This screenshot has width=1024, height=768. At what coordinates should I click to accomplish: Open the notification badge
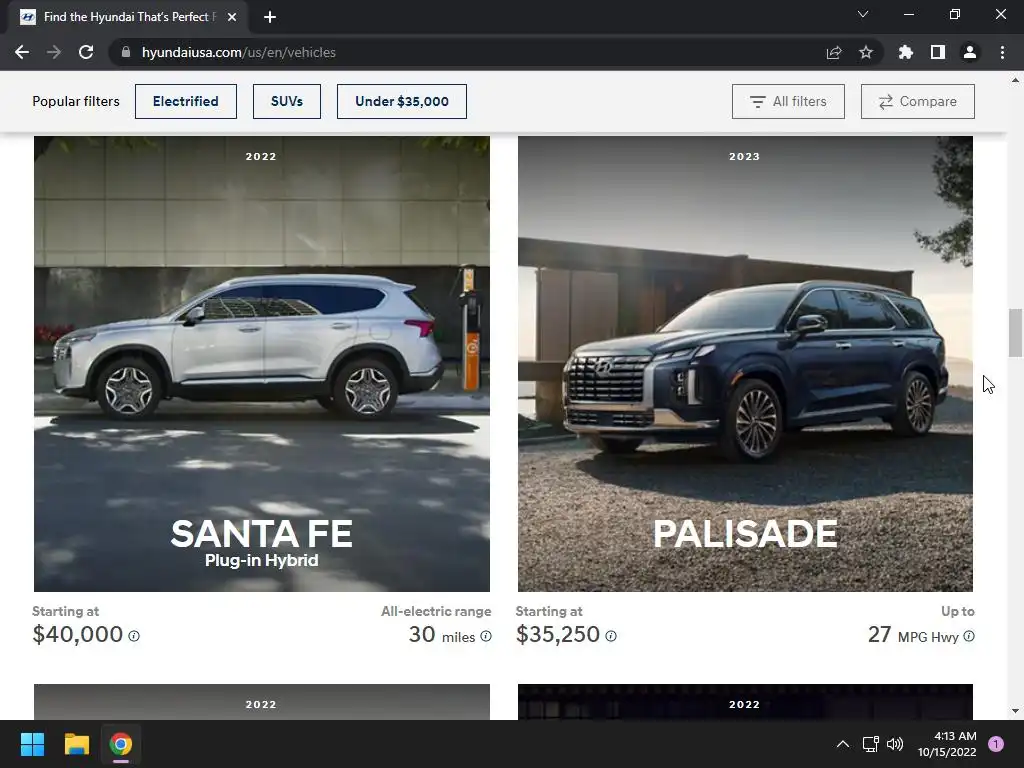click(x=996, y=744)
